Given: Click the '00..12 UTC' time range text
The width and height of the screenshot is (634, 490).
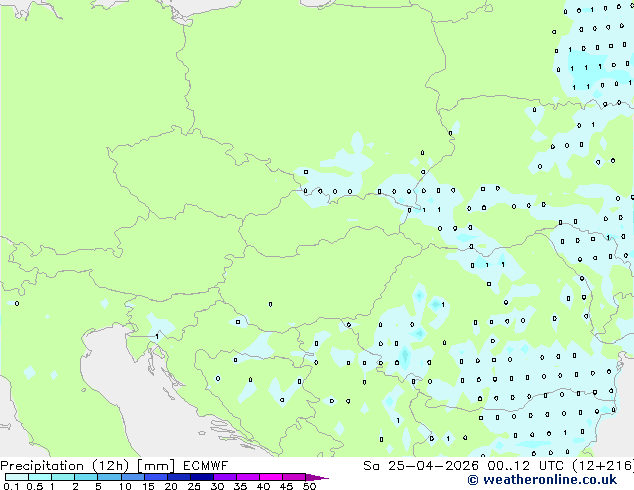Looking at the screenshot, I should (525, 466).
